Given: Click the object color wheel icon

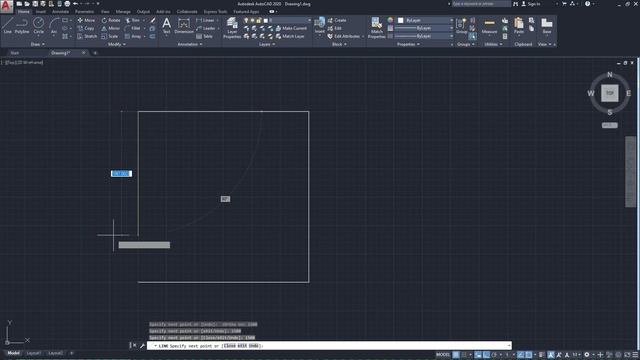Looking at the screenshot, I should pyautogui.click(x=390, y=20).
